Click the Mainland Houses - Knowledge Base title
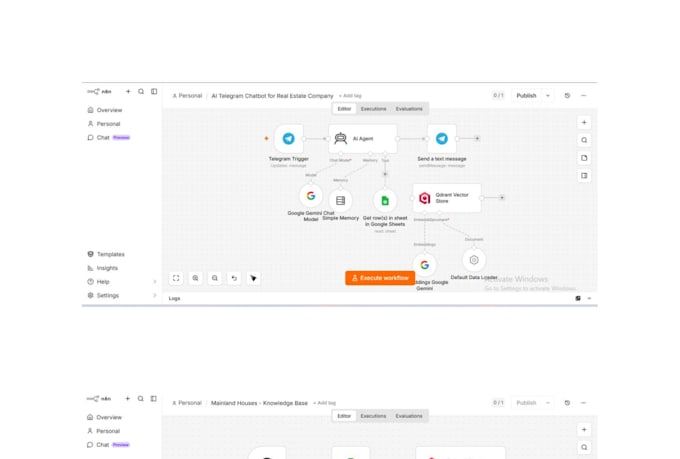 click(x=259, y=403)
